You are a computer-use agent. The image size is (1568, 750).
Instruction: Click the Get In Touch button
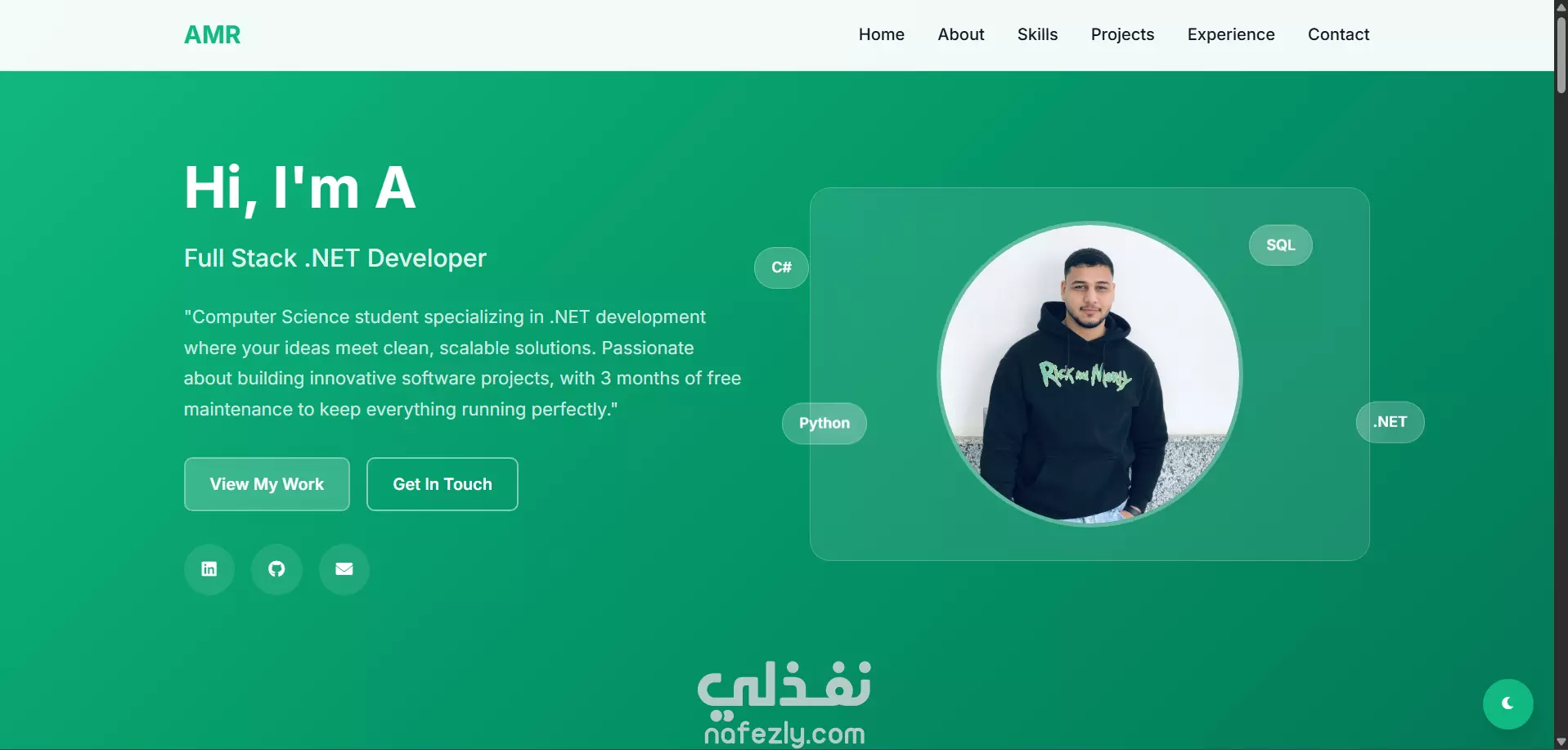pyautogui.click(x=443, y=484)
